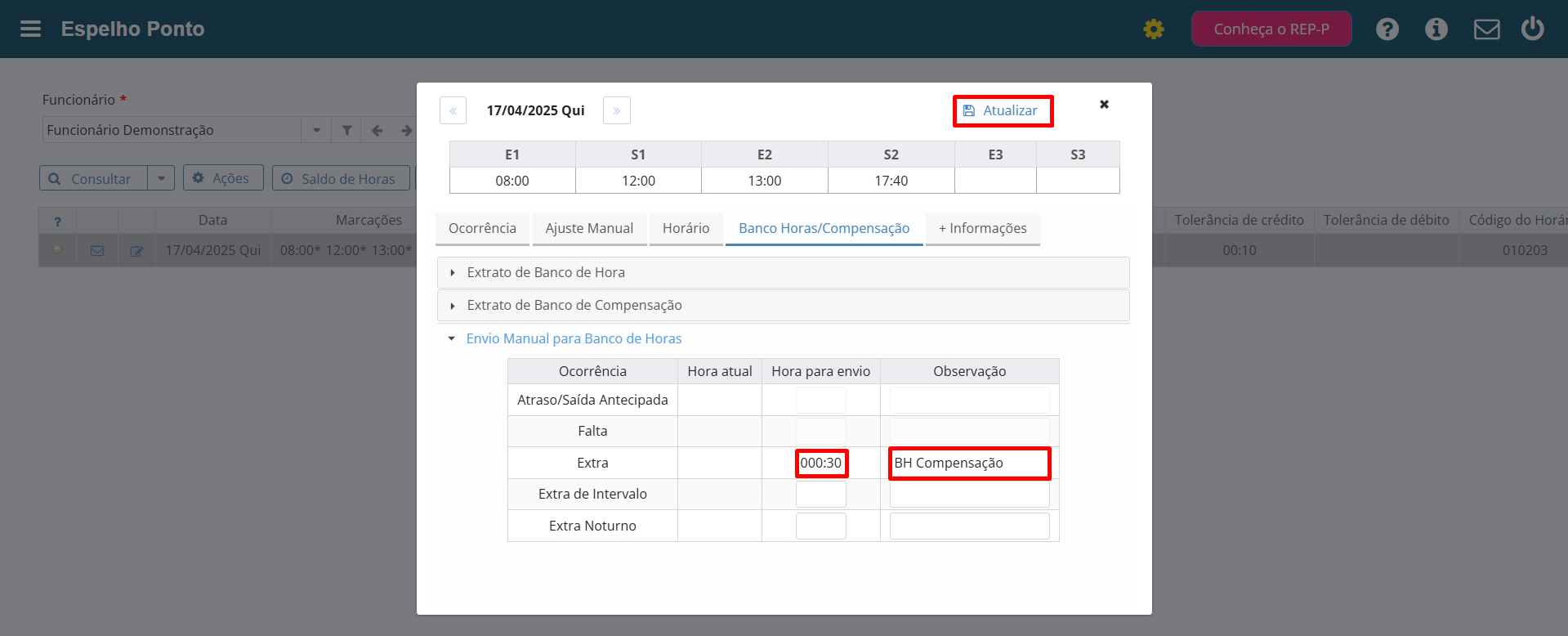Open the hamburger menu
This screenshot has height=636, width=1568.
click(x=30, y=29)
